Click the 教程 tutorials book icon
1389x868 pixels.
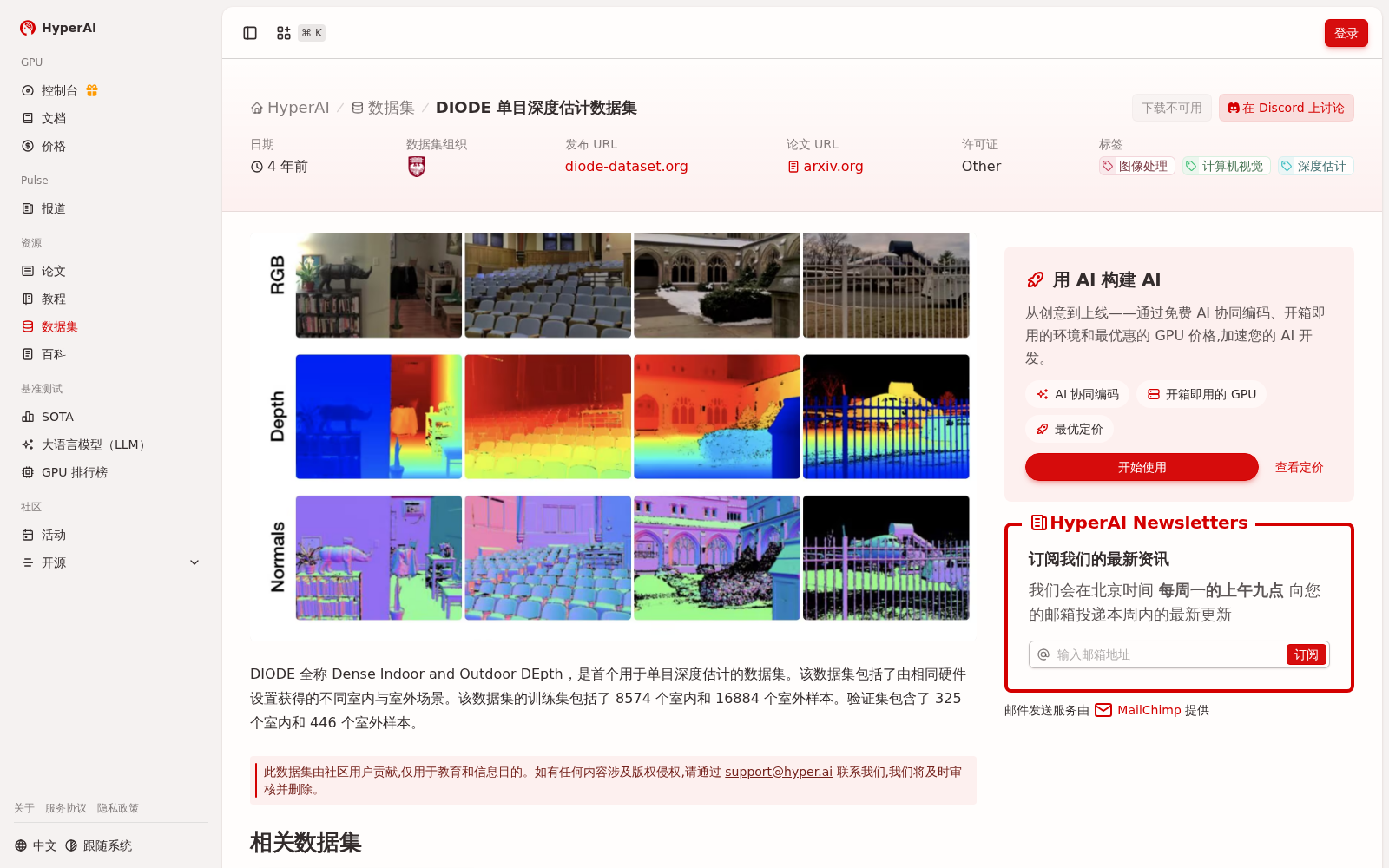28,299
